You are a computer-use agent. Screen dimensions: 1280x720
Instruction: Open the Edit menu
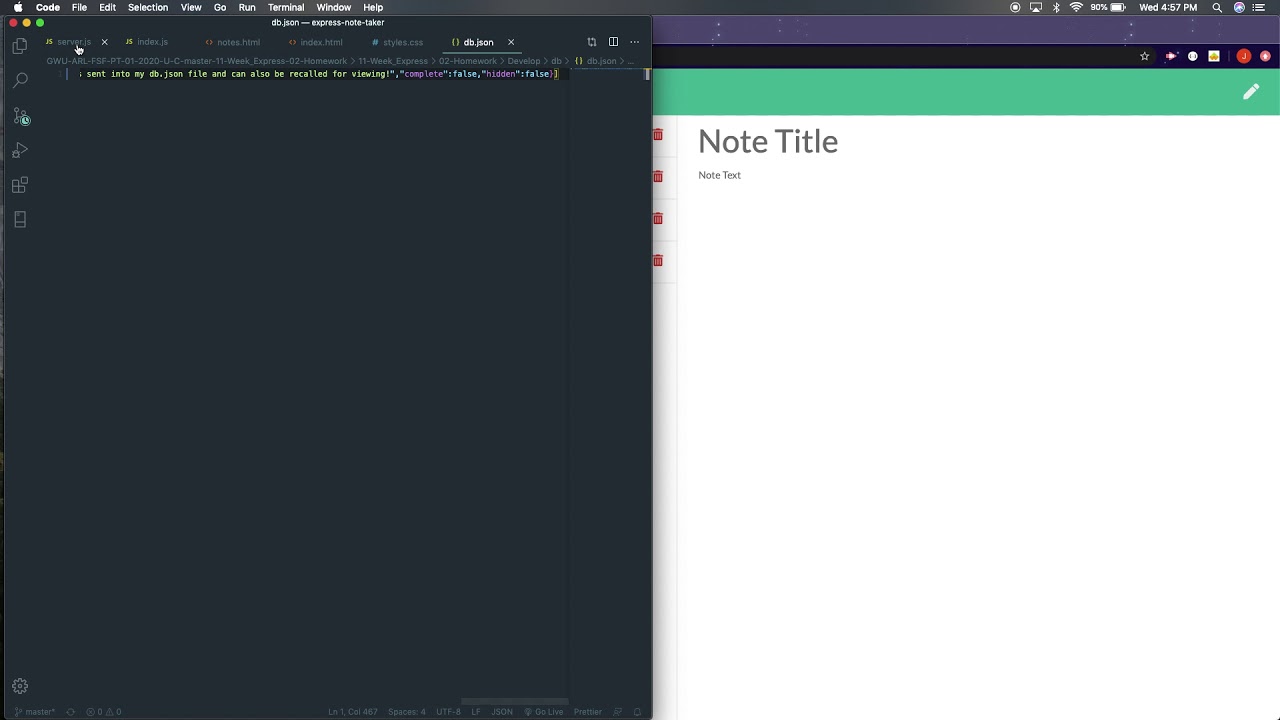107,7
